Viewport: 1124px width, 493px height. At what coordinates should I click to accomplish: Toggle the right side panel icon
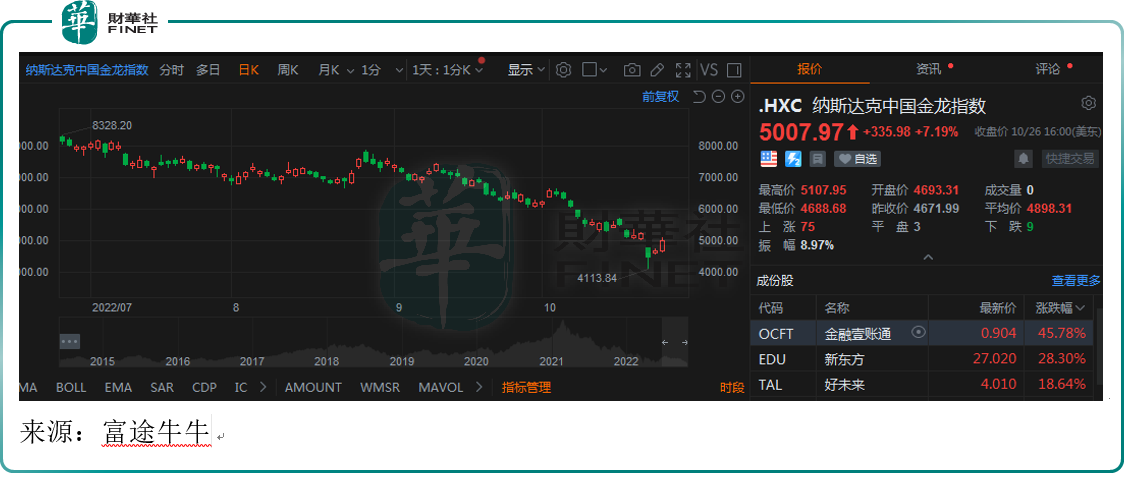point(733,70)
